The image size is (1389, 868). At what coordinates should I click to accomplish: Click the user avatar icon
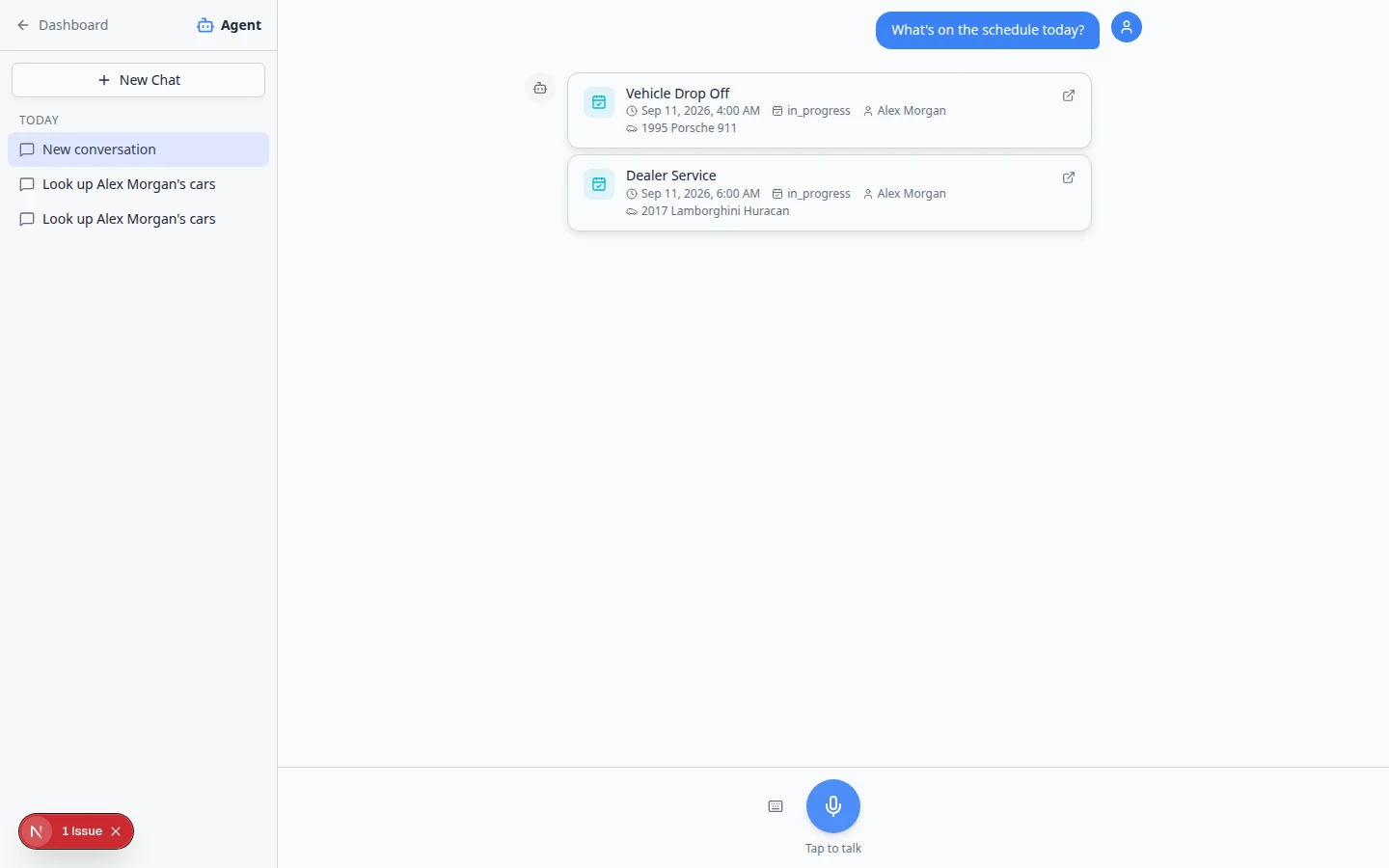(x=1127, y=27)
